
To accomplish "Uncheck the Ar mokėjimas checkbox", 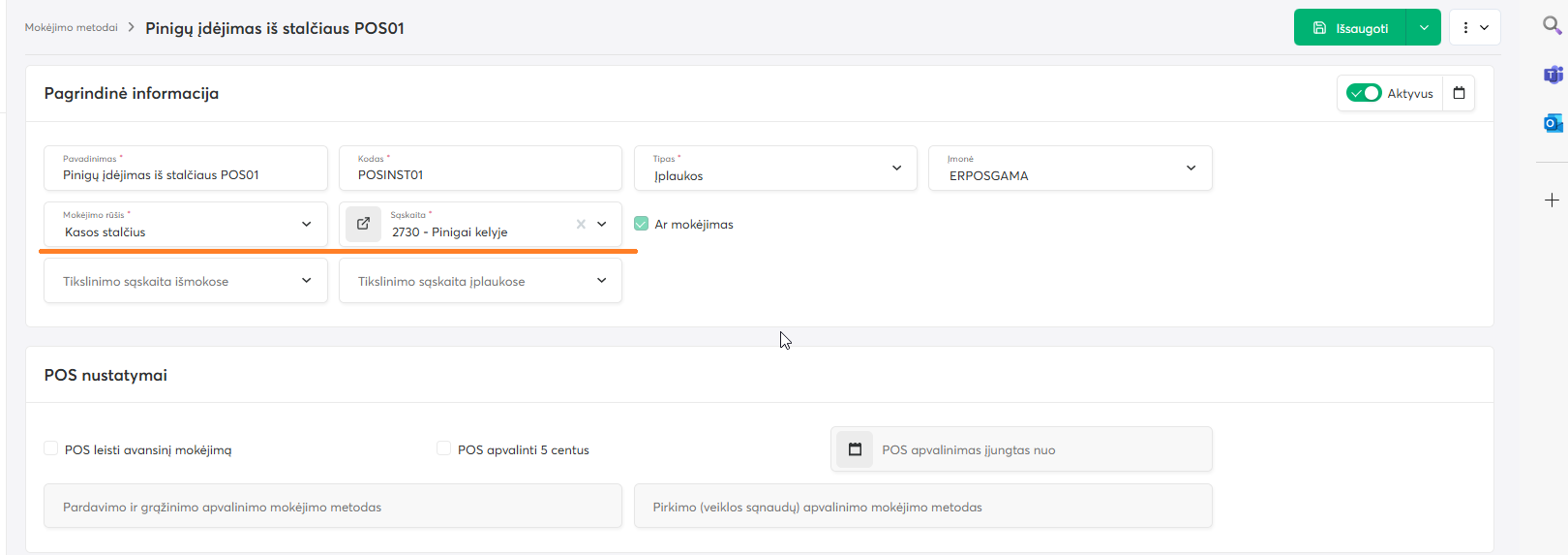I will click(641, 224).
